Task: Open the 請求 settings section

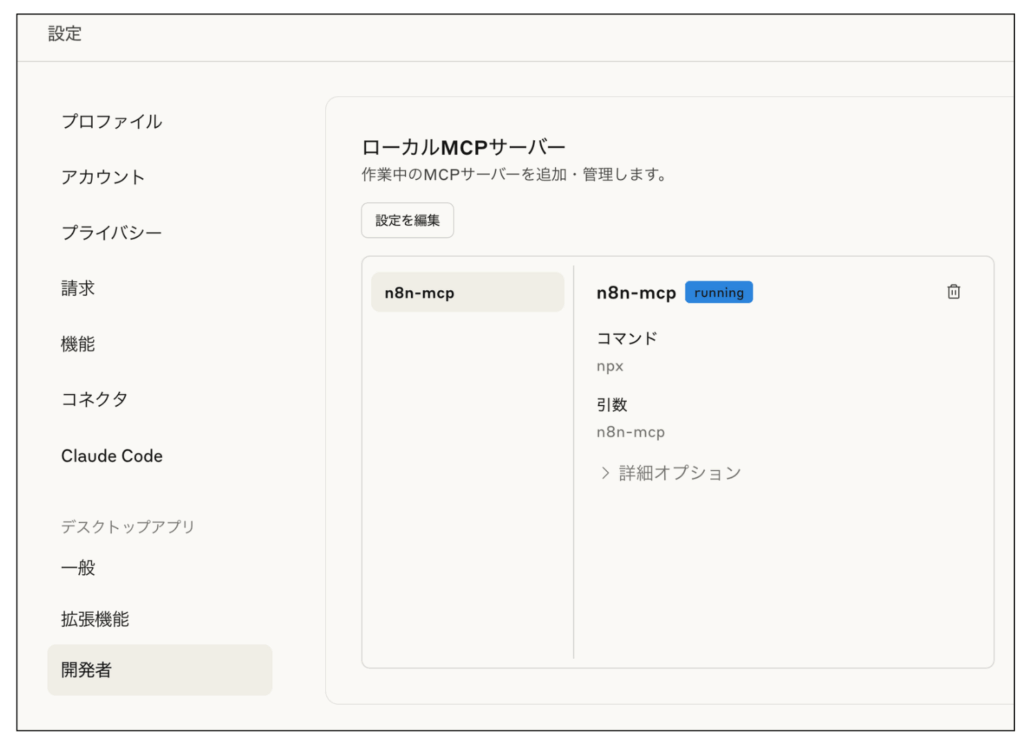Action: click(79, 288)
